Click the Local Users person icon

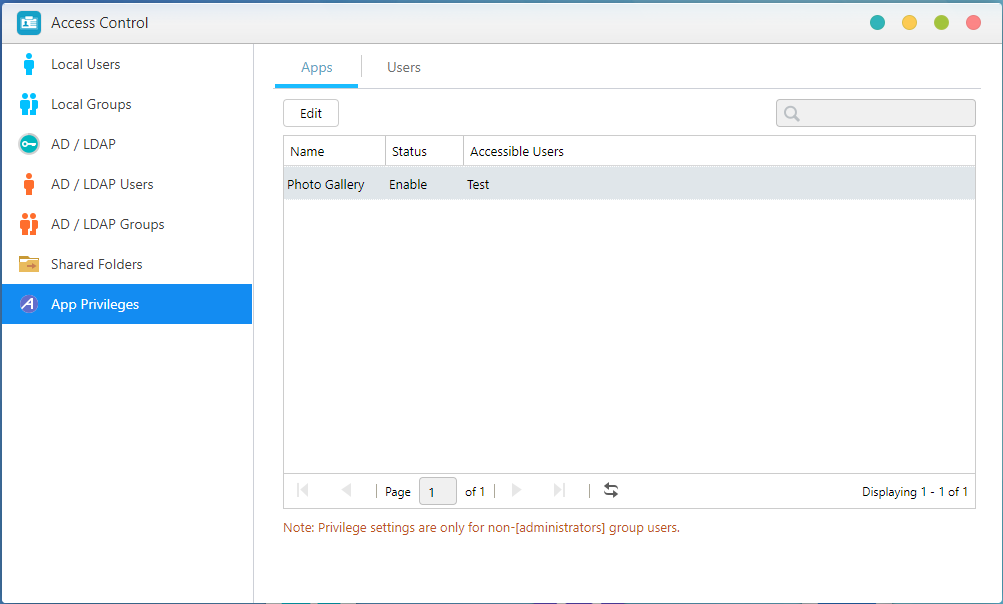click(29, 64)
